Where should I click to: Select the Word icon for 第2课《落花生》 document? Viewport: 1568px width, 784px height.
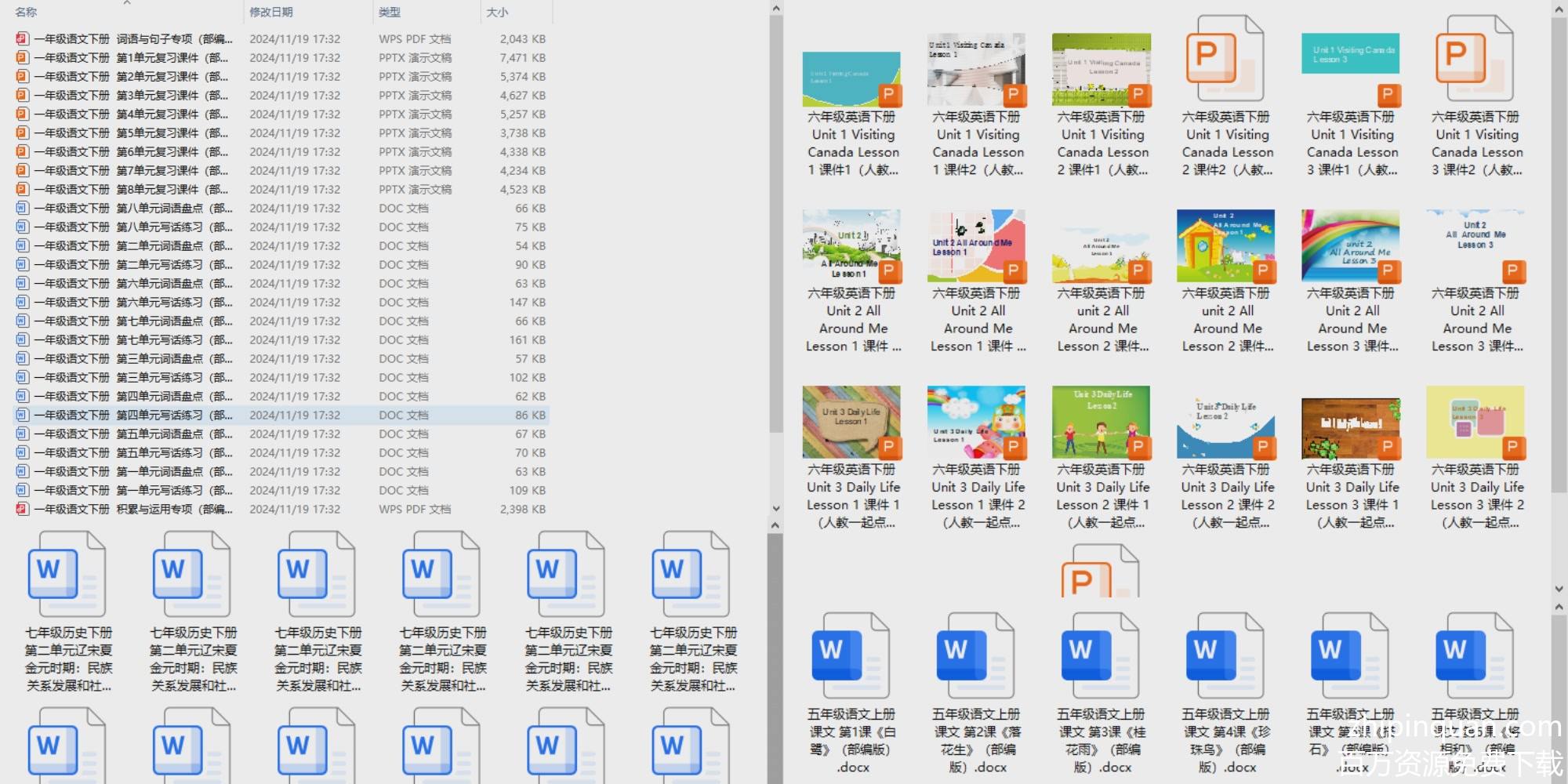pos(976,655)
